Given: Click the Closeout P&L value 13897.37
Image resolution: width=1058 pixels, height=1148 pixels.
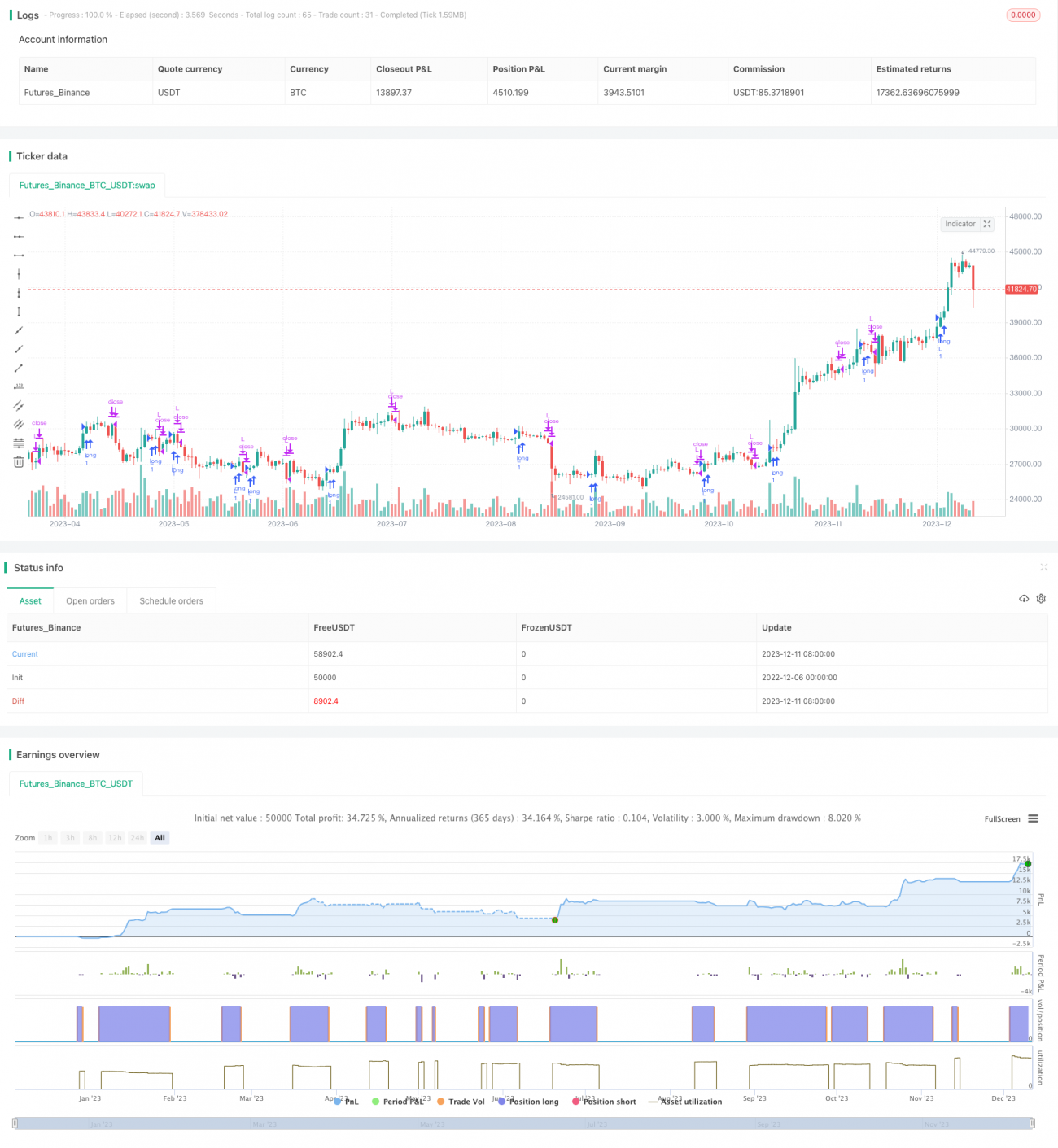Looking at the screenshot, I should pos(394,93).
